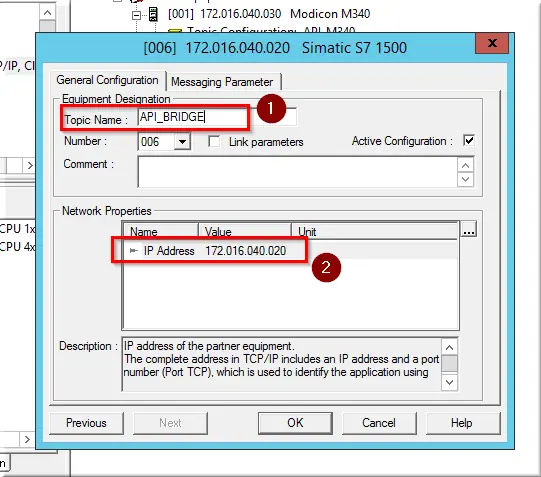Image resolution: width=541 pixels, height=477 pixels.
Task: Close the Simatic S7 1500 dialog
Action: tap(492, 43)
